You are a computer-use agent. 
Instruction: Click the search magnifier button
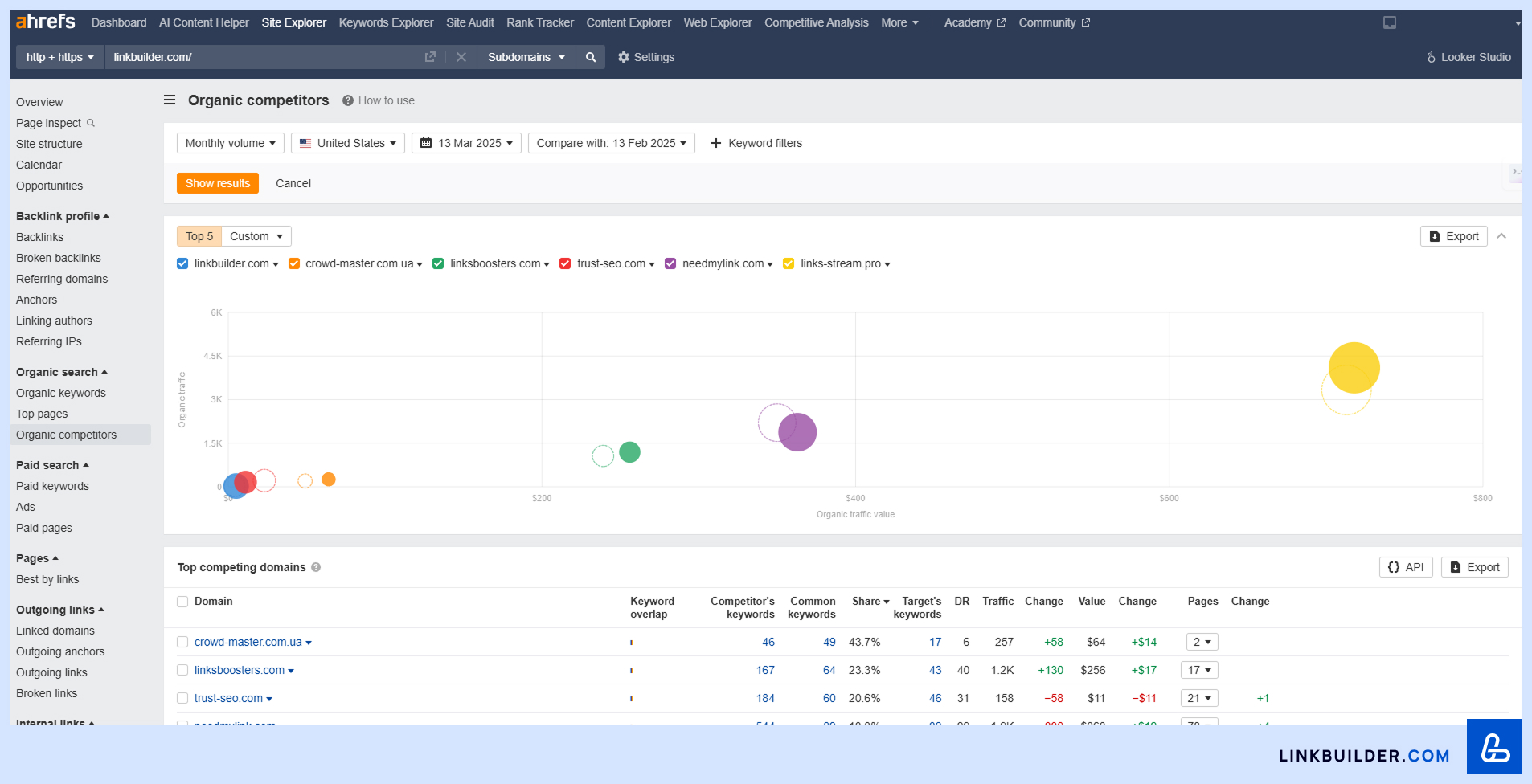click(x=591, y=57)
